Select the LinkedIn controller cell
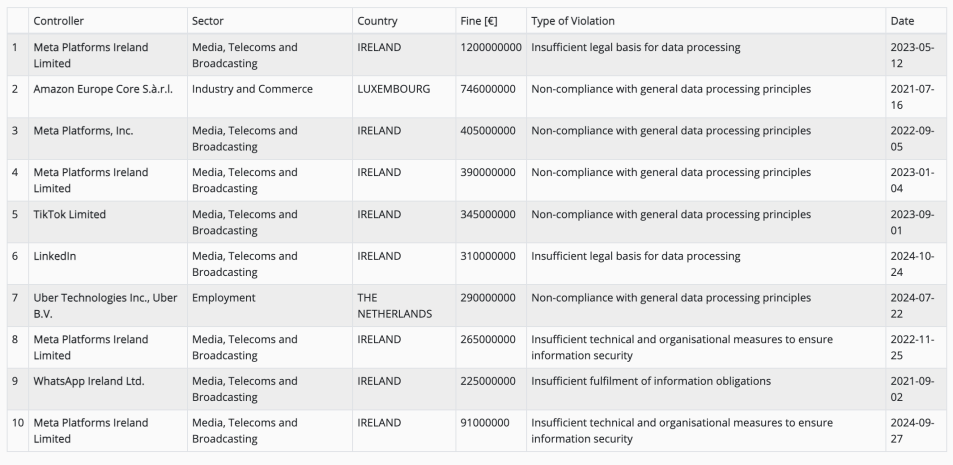 (x=55, y=256)
